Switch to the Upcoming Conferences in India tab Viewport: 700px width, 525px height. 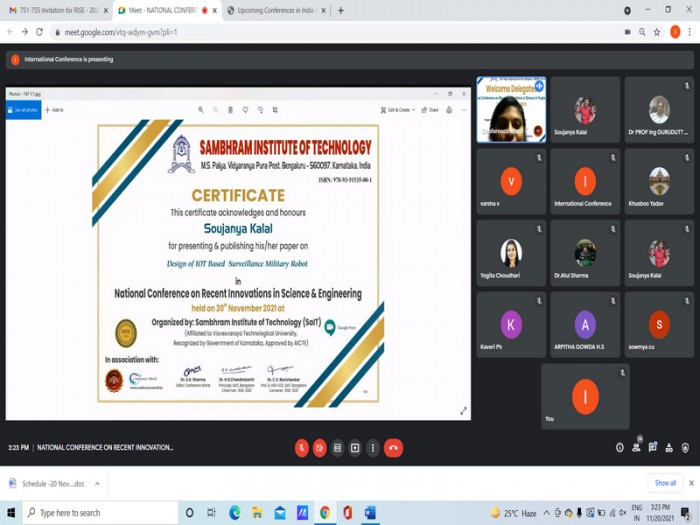(270, 10)
